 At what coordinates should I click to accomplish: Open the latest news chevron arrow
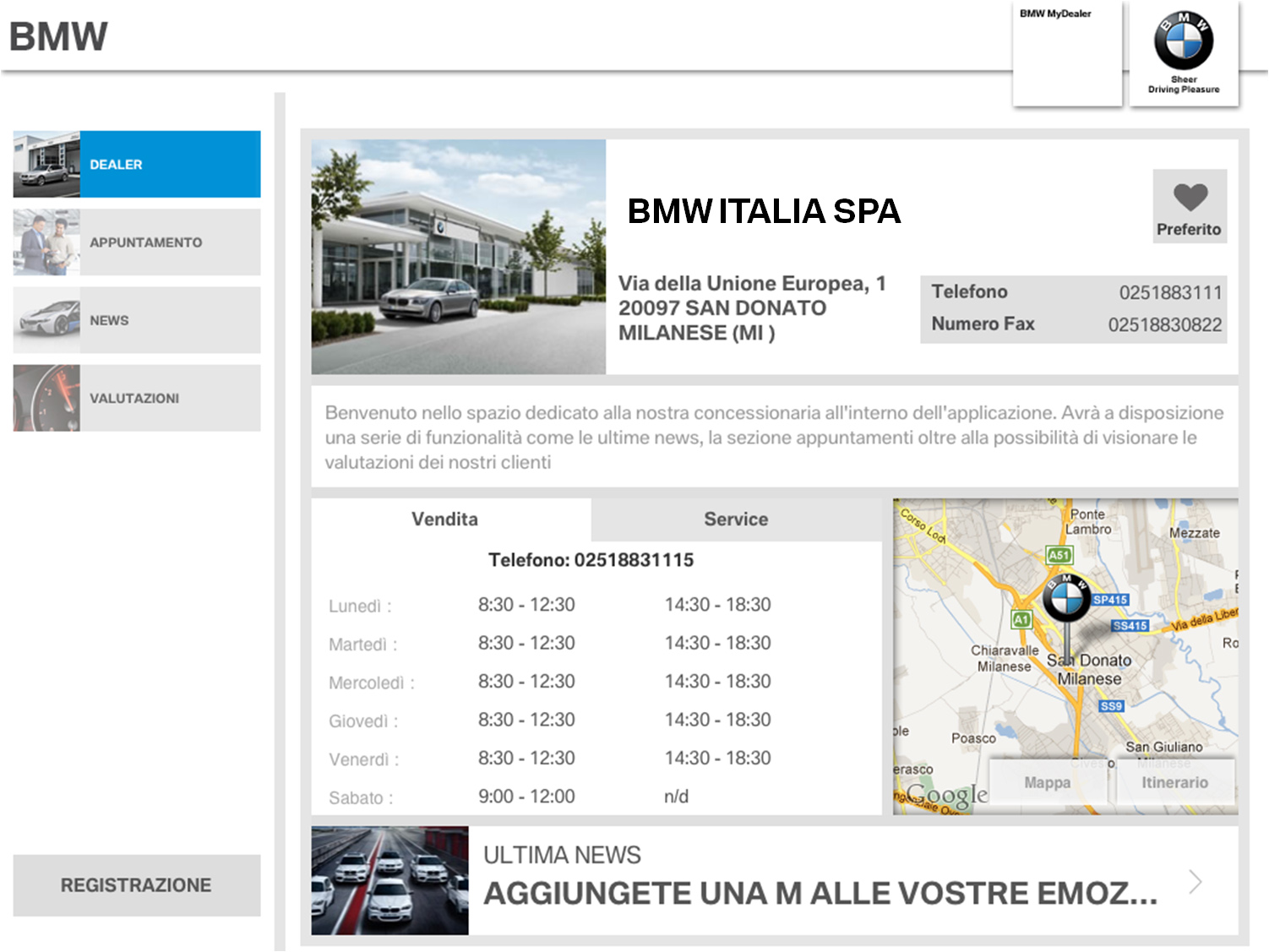[1195, 882]
